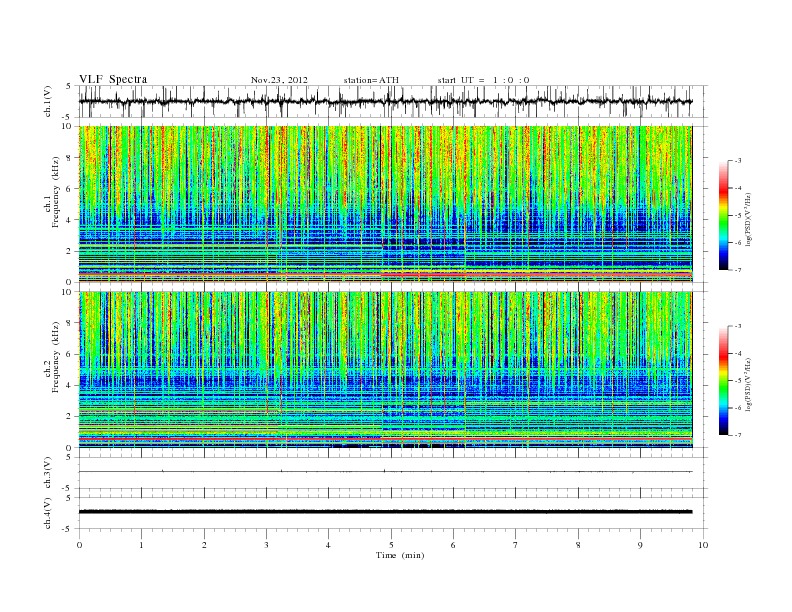The image size is (792, 612).
Task: Click the "4" kHz tick of ch.1 spectrogram
Action: tap(70, 220)
